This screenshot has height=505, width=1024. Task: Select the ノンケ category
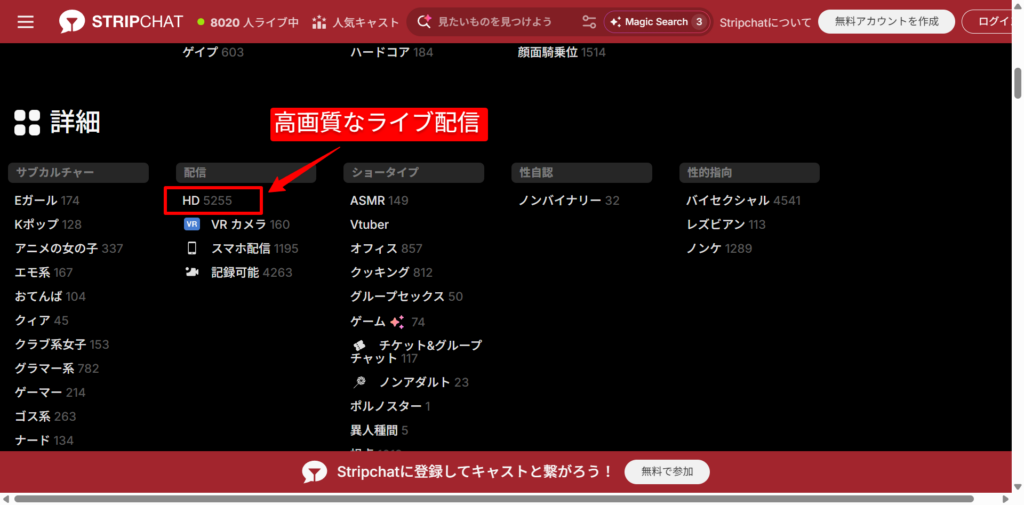click(x=719, y=248)
